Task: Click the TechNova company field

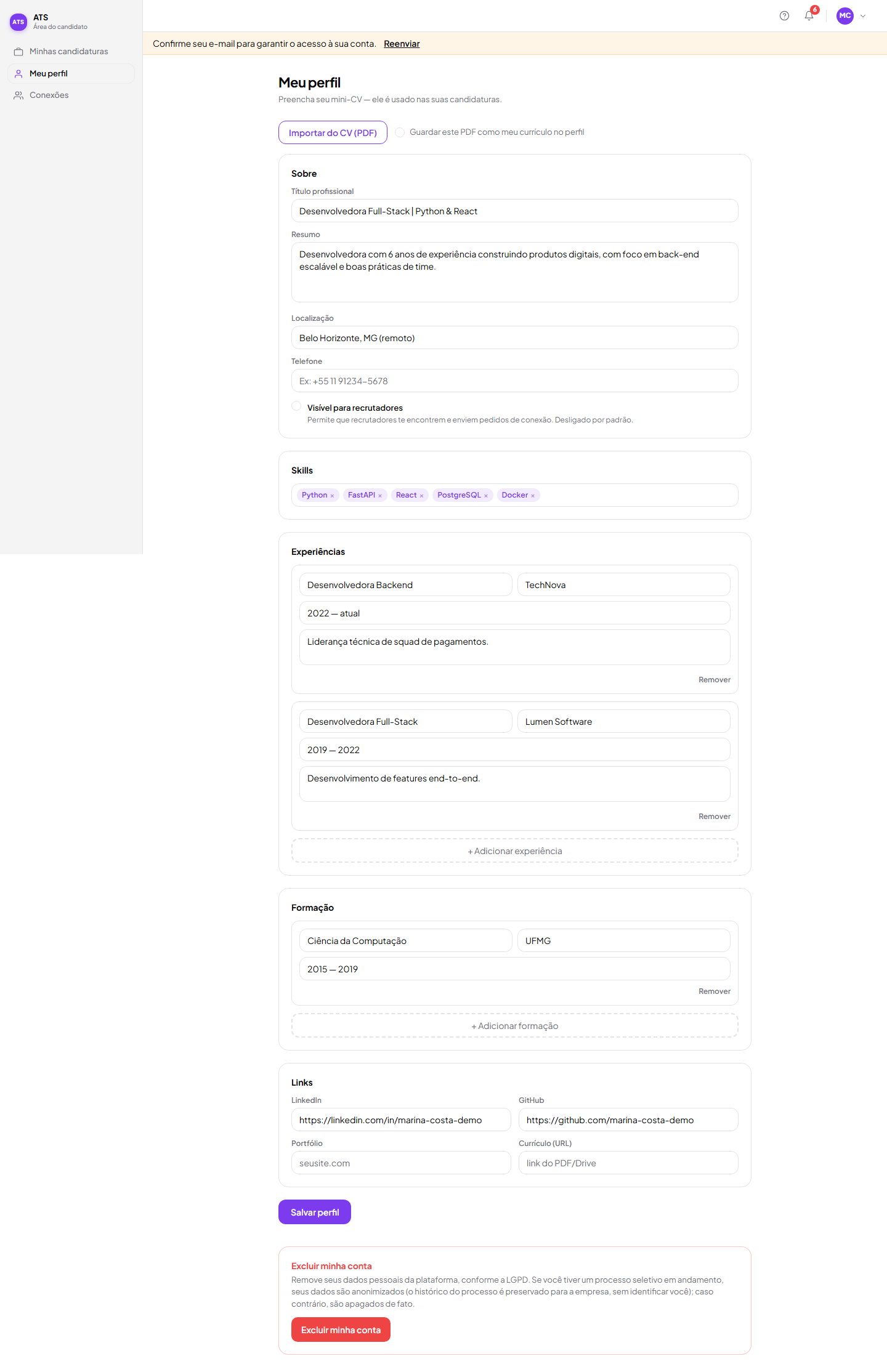Action: [x=624, y=584]
